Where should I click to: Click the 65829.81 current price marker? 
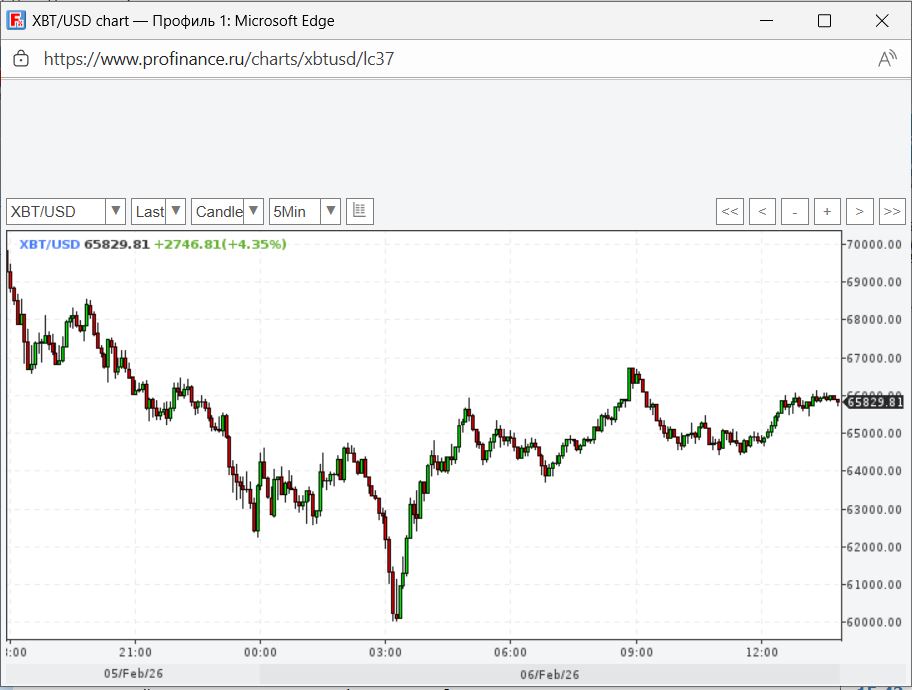pos(873,401)
